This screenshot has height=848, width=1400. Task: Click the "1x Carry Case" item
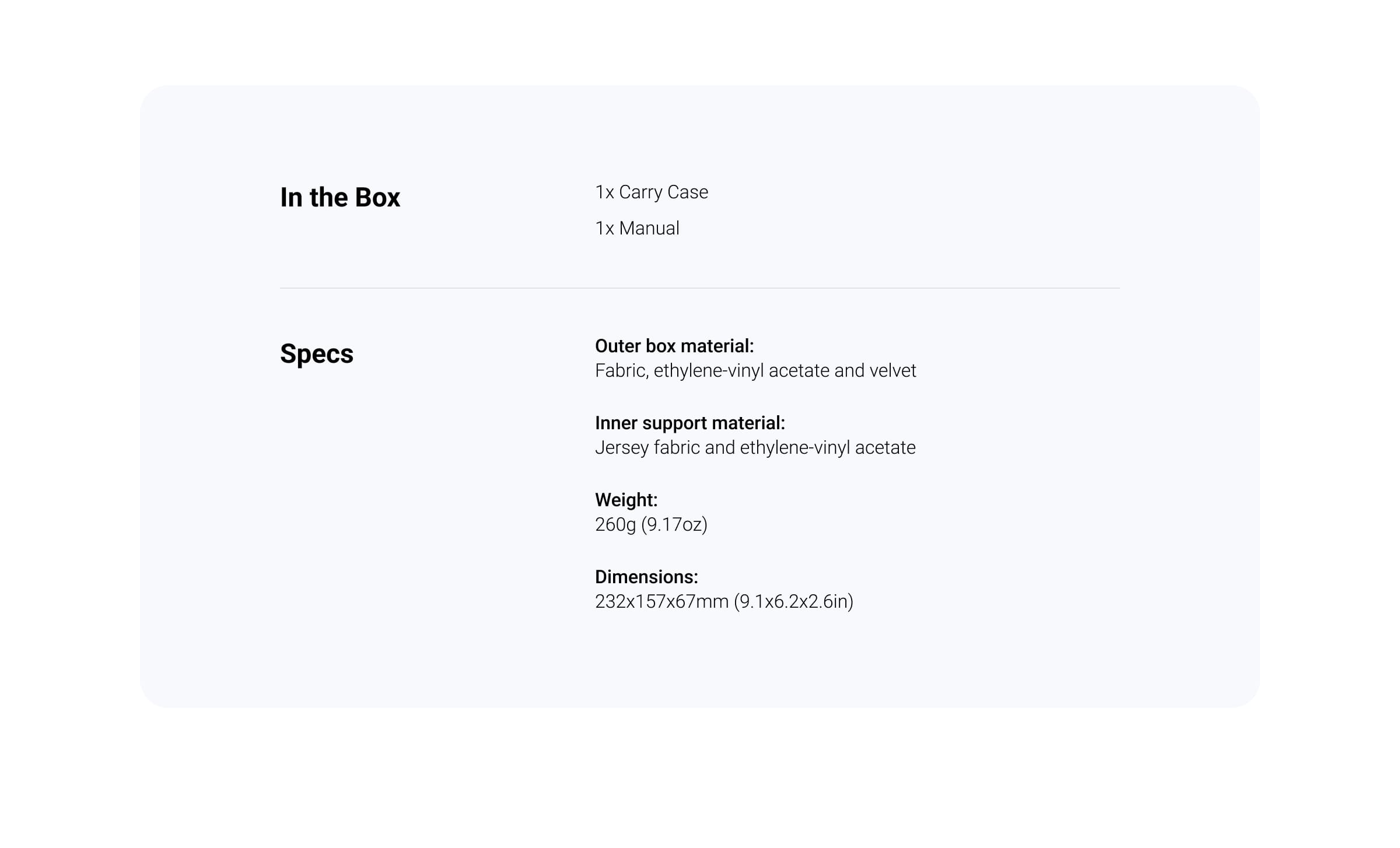(x=651, y=192)
